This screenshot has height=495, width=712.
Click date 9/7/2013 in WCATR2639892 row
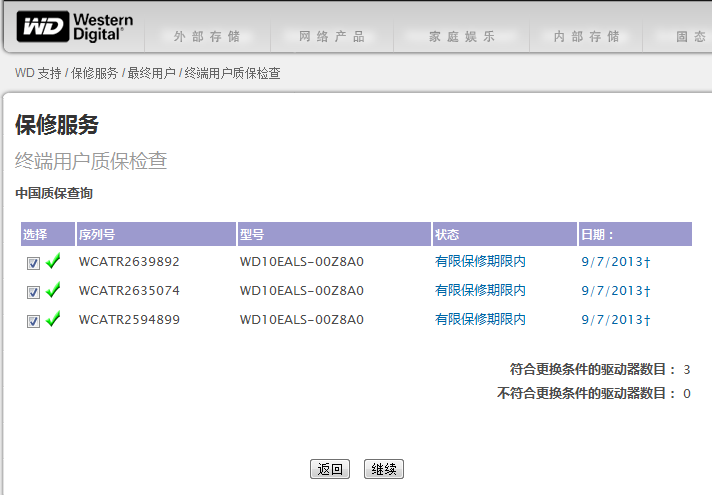pos(616,262)
